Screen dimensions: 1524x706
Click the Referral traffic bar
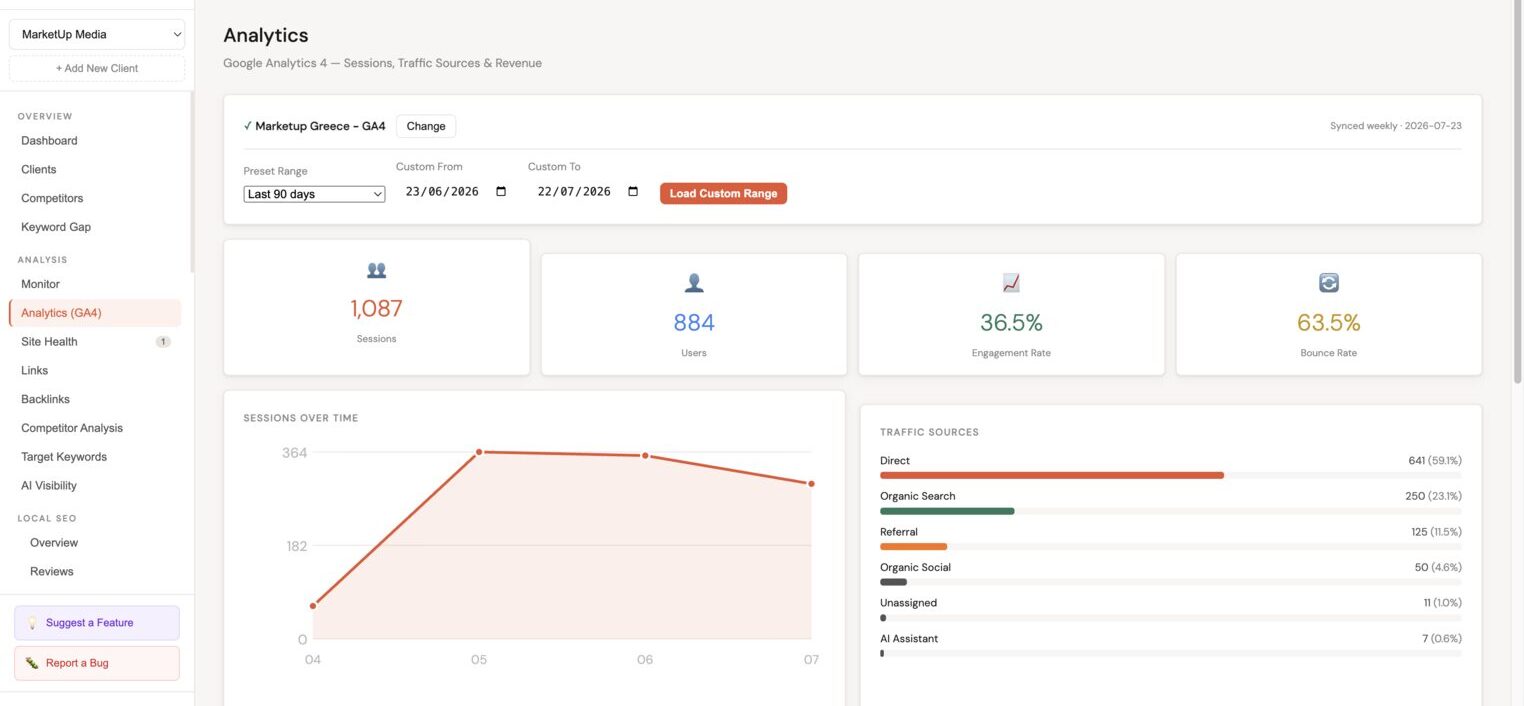click(x=913, y=547)
